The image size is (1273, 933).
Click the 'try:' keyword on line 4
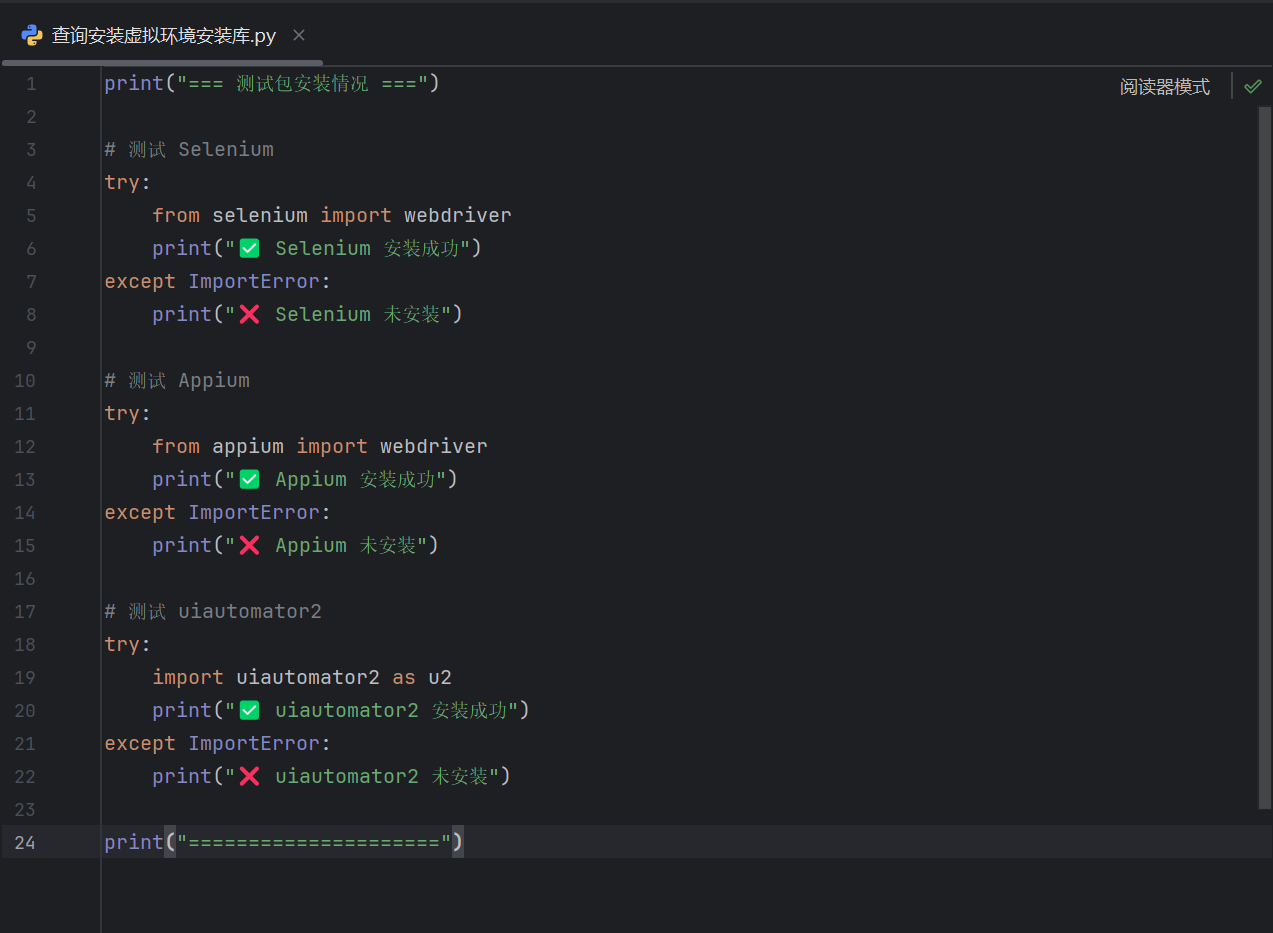pyautogui.click(x=127, y=183)
